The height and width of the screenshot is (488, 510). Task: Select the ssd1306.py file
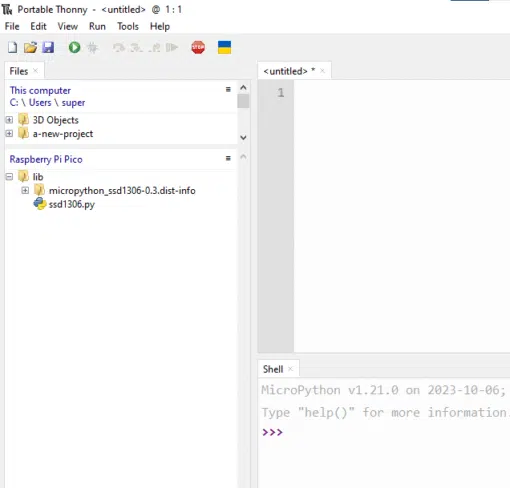(x=71, y=204)
